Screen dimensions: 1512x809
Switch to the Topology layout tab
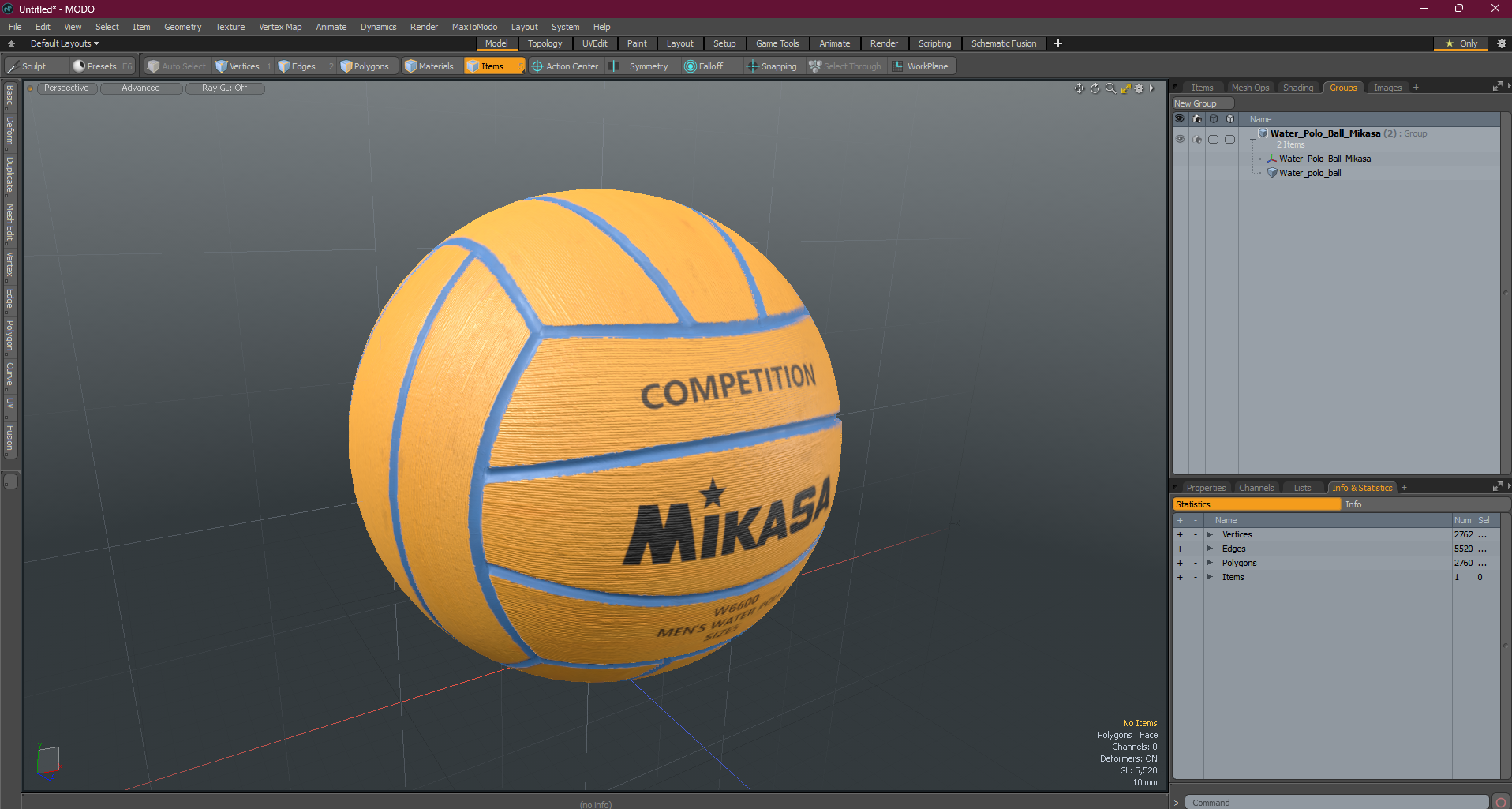pos(545,43)
